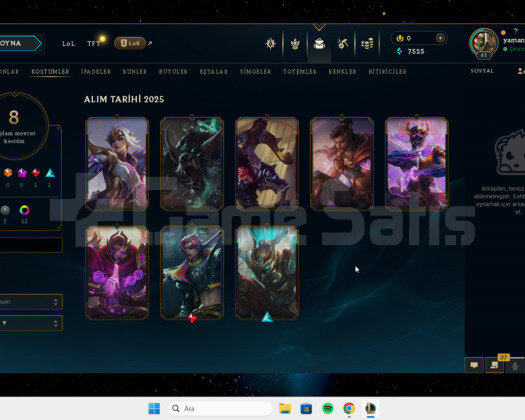
Task: Open File Explorer from the taskbar
Action: point(285,409)
